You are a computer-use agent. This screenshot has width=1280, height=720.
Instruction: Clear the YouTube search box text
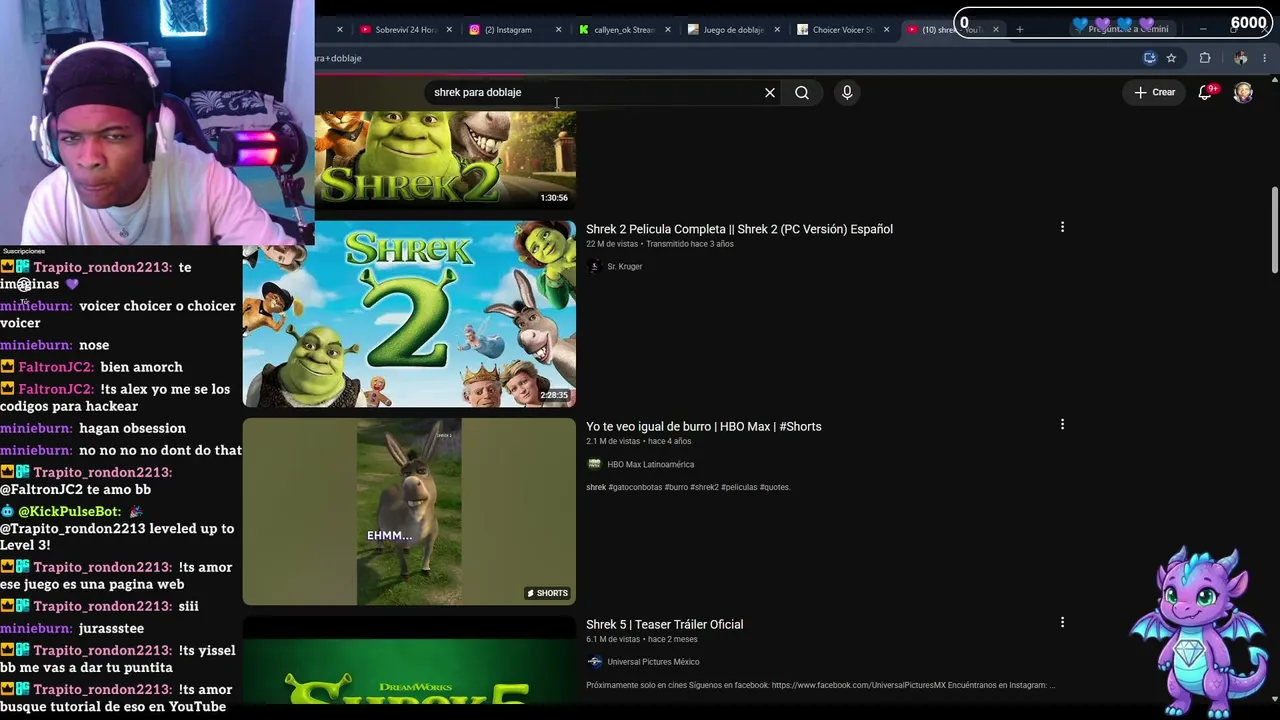[770, 92]
